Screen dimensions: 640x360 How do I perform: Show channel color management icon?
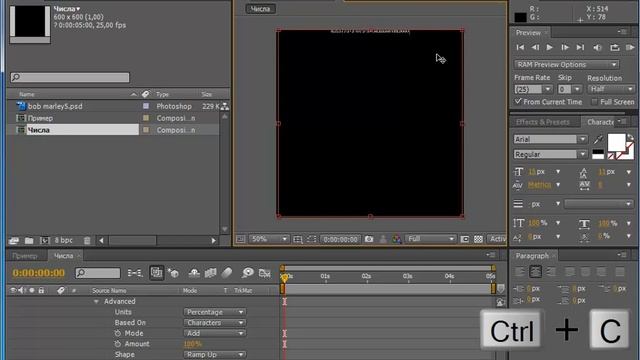(x=397, y=239)
